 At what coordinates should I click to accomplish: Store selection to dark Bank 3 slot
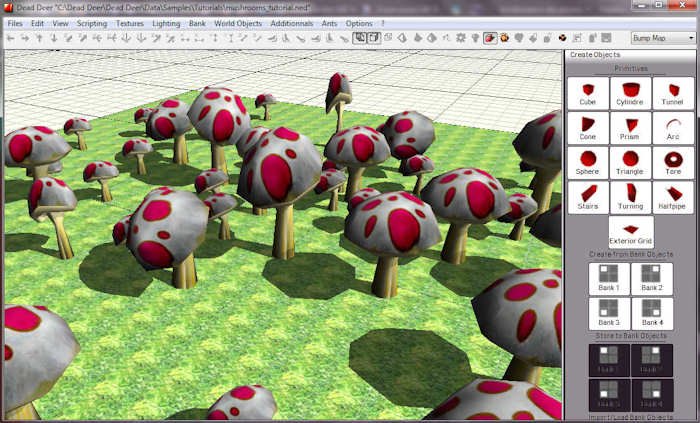pyautogui.click(x=609, y=395)
